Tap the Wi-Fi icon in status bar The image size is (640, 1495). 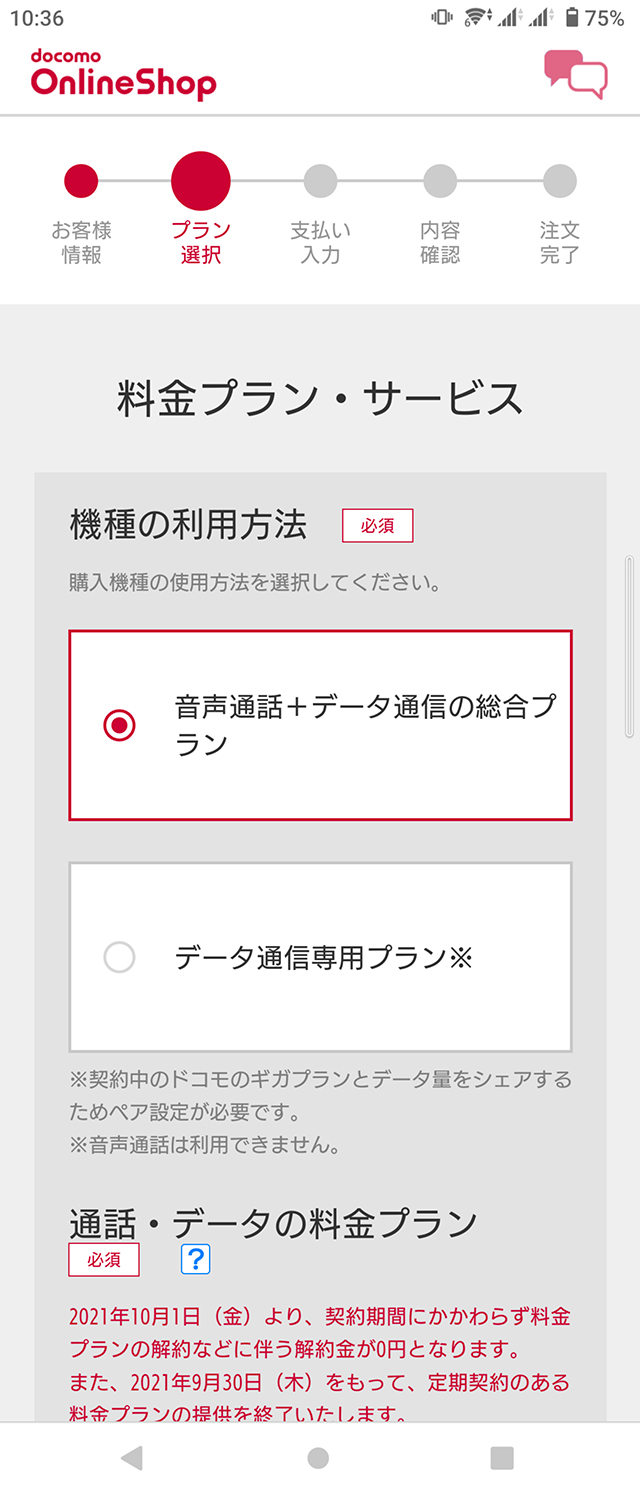pos(476,18)
